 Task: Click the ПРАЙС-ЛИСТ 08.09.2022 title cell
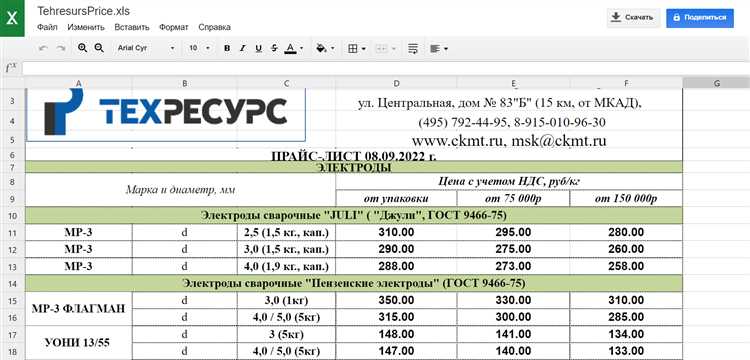[x=353, y=156]
